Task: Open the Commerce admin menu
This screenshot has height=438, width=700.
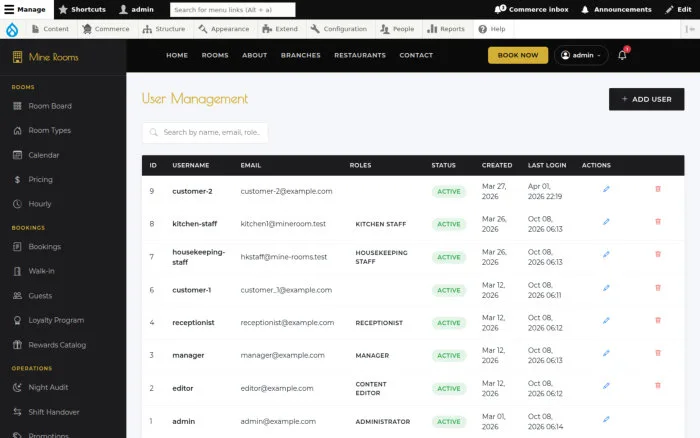Action: [106, 29]
